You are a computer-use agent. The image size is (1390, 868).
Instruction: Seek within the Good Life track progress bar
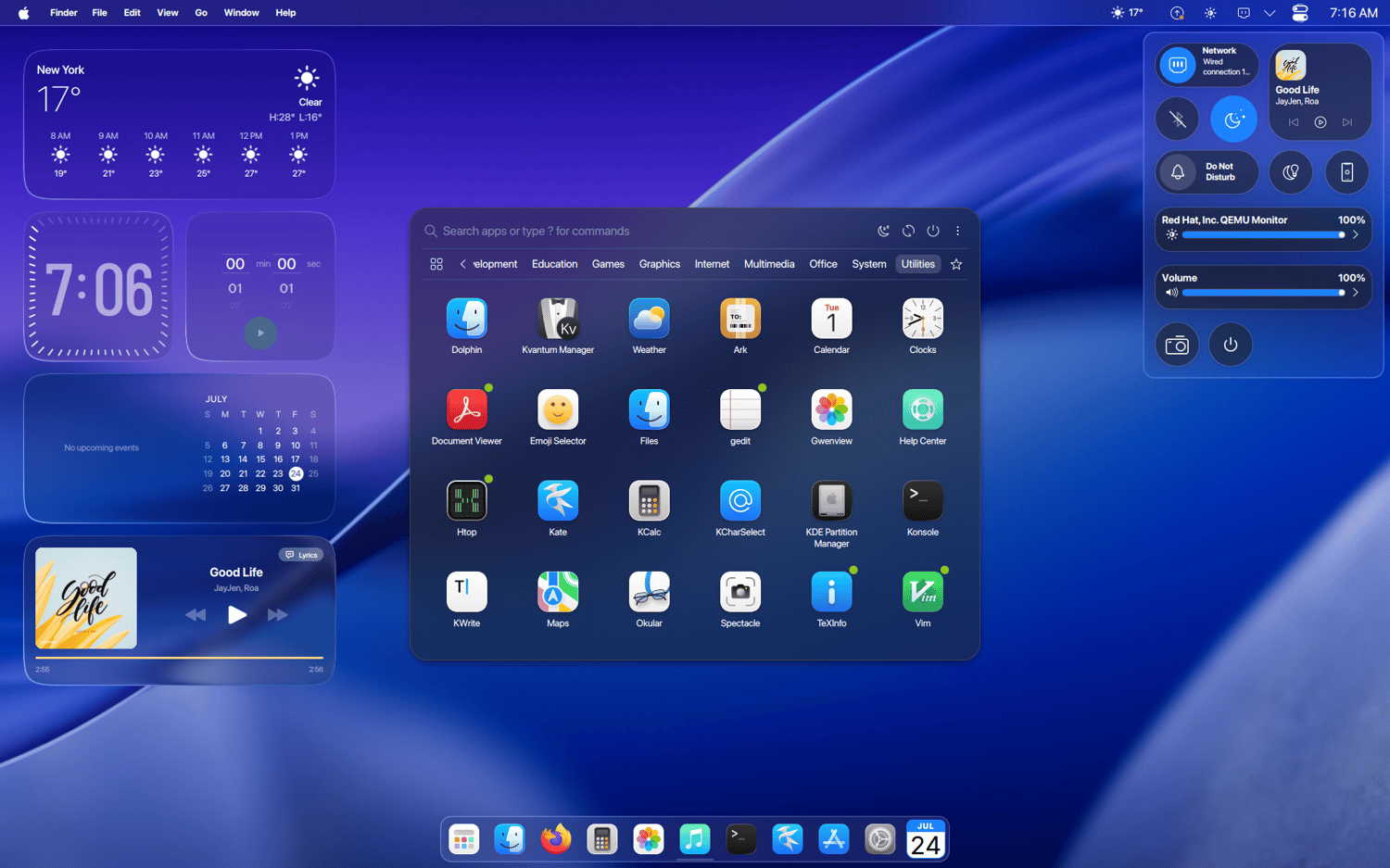point(179,658)
